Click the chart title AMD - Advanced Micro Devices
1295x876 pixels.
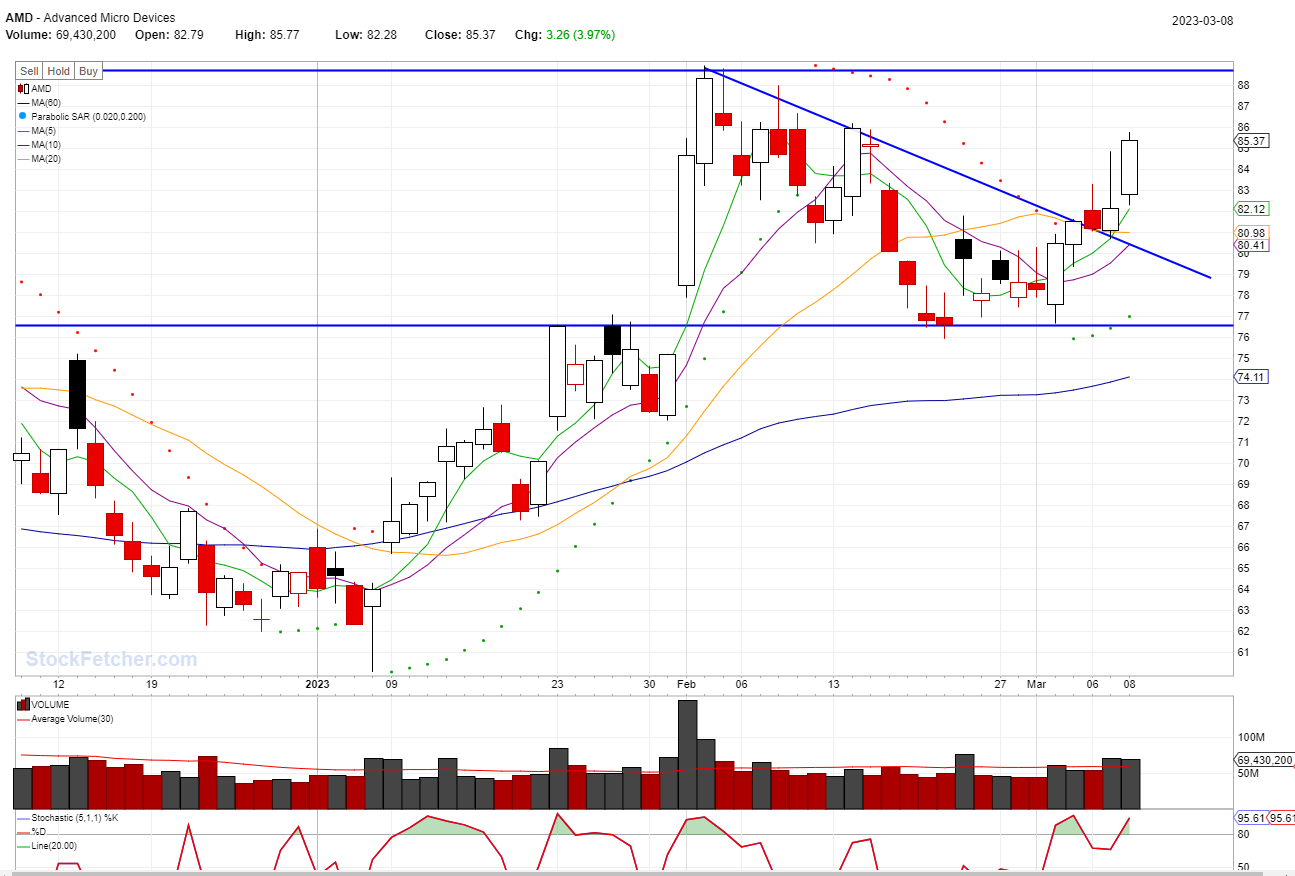90,18
